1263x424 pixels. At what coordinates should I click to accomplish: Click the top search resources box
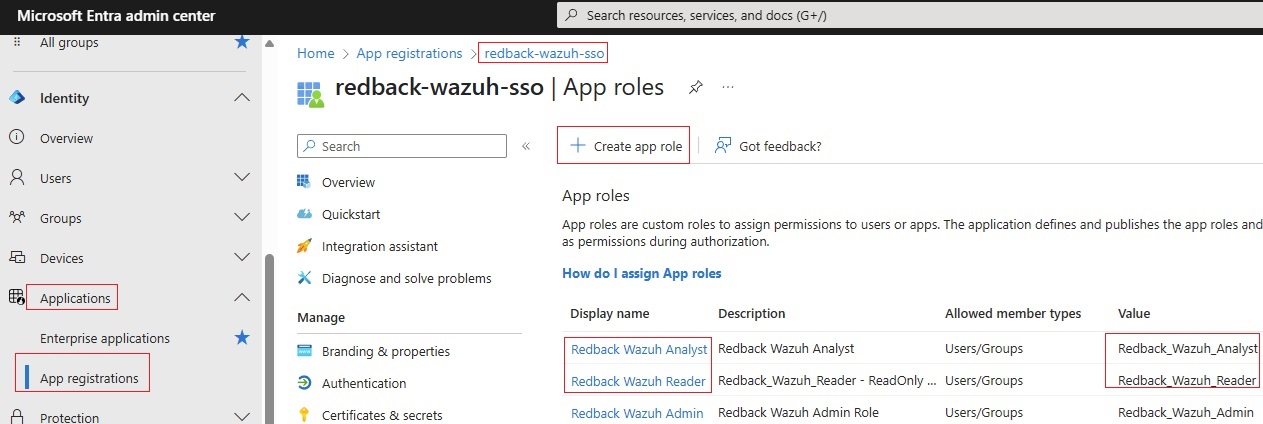tap(909, 15)
